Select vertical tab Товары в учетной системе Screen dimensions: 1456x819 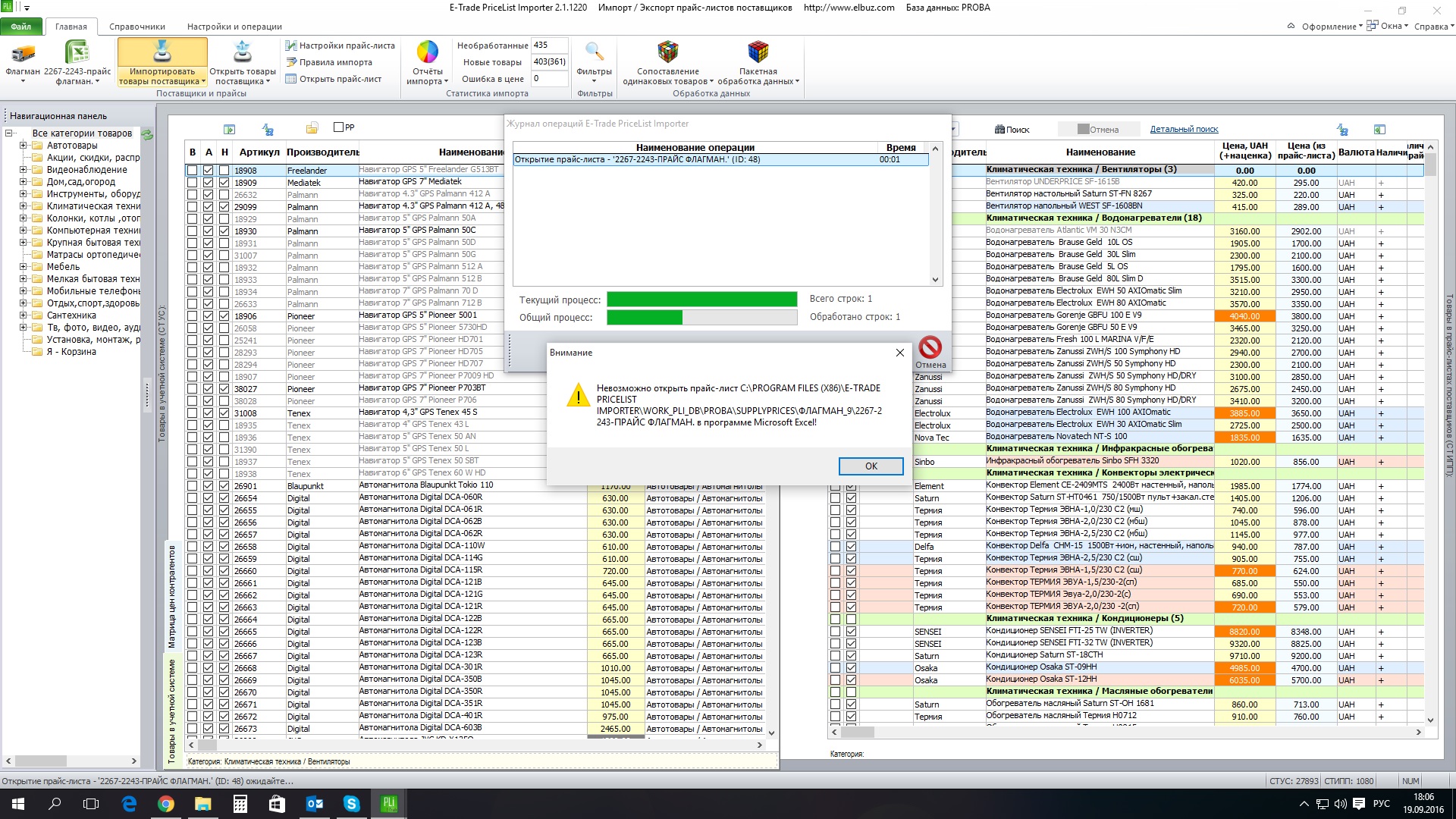pyautogui.click(x=172, y=711)
